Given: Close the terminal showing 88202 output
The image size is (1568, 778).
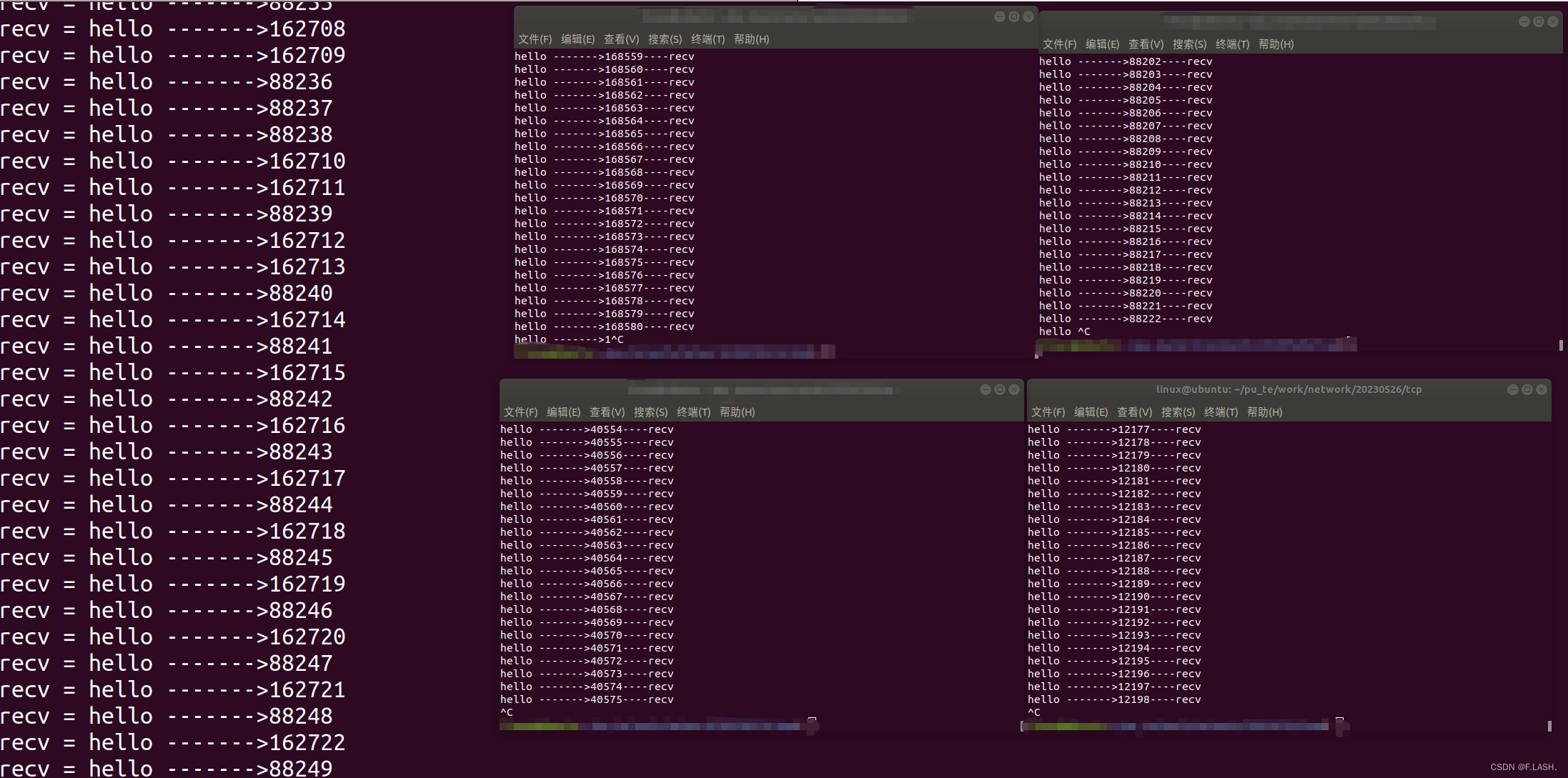Looking at the screenshot, I should click(x=1552, y=22).
